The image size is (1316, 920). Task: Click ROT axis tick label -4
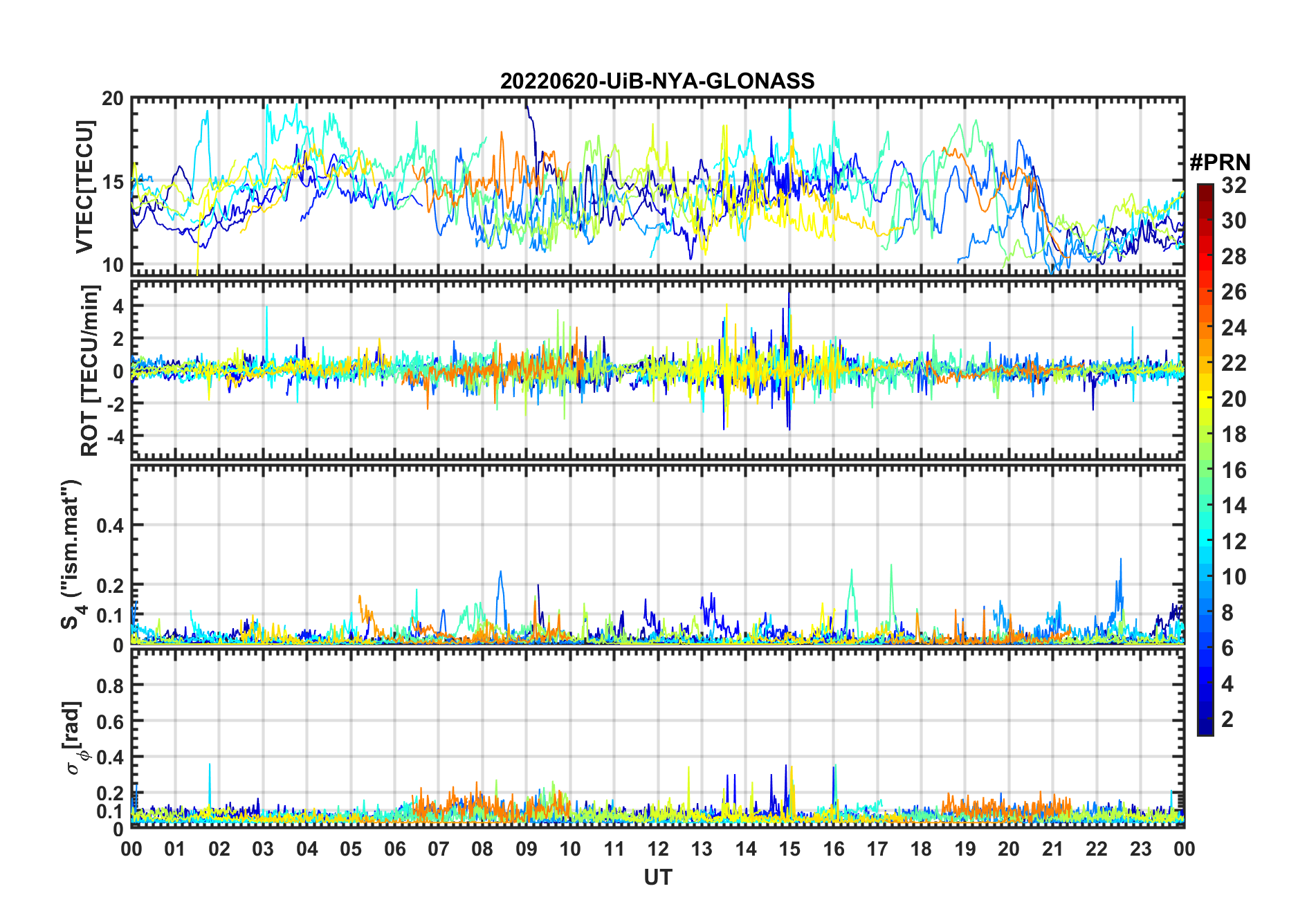click(x=115, y=436)
